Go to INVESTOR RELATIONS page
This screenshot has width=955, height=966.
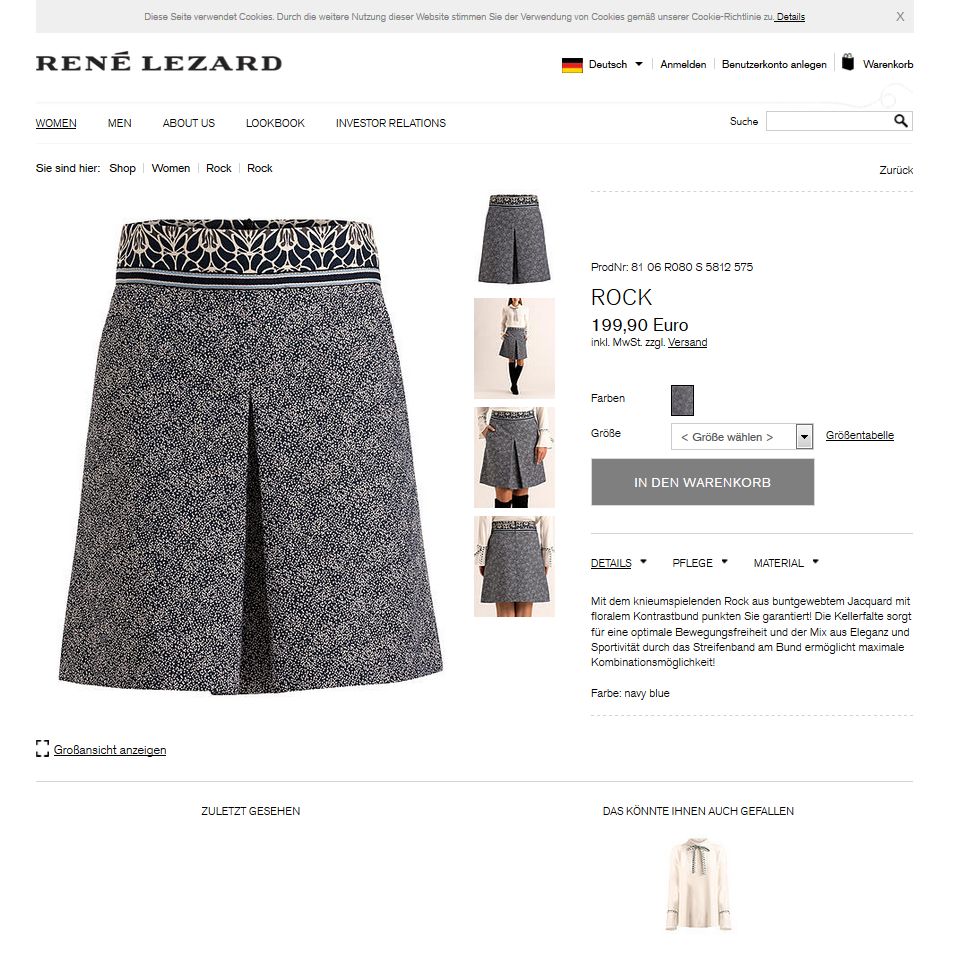(x=391, y=123)
